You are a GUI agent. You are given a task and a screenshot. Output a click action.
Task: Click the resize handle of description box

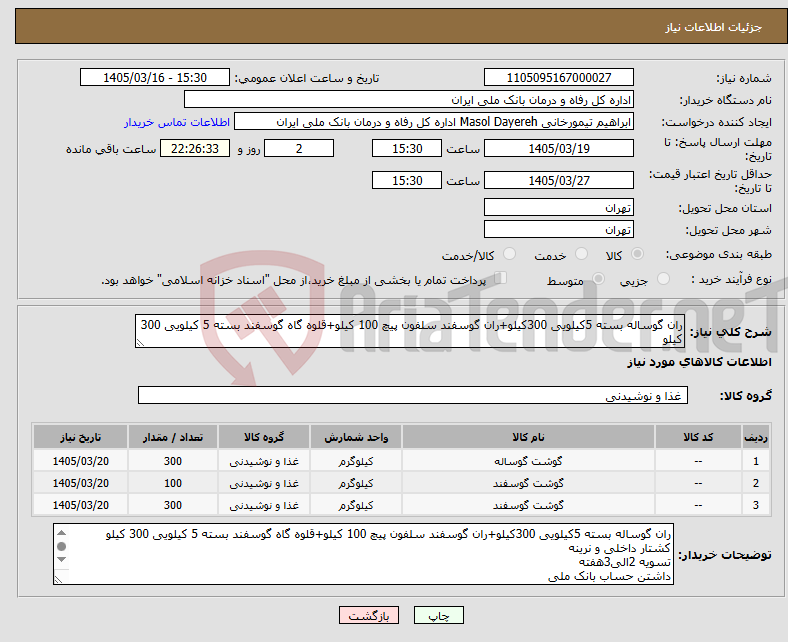point(140,343)
